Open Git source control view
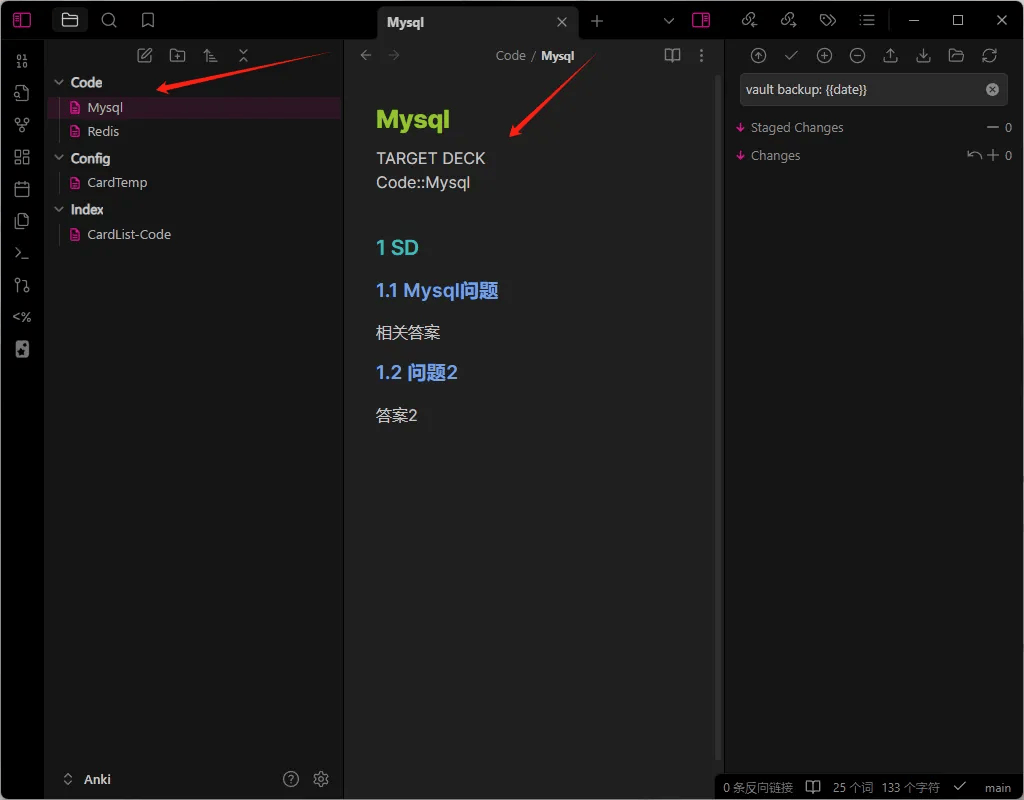 click(x=22, y=285)
